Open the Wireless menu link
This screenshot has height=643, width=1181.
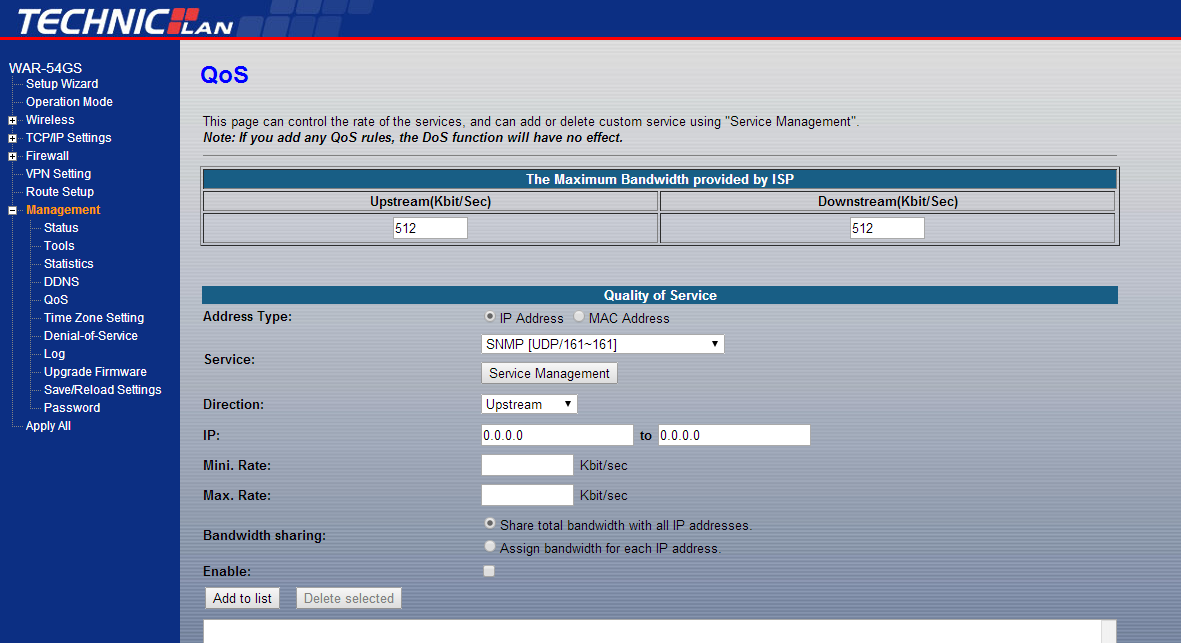click(x=50, y=120)
